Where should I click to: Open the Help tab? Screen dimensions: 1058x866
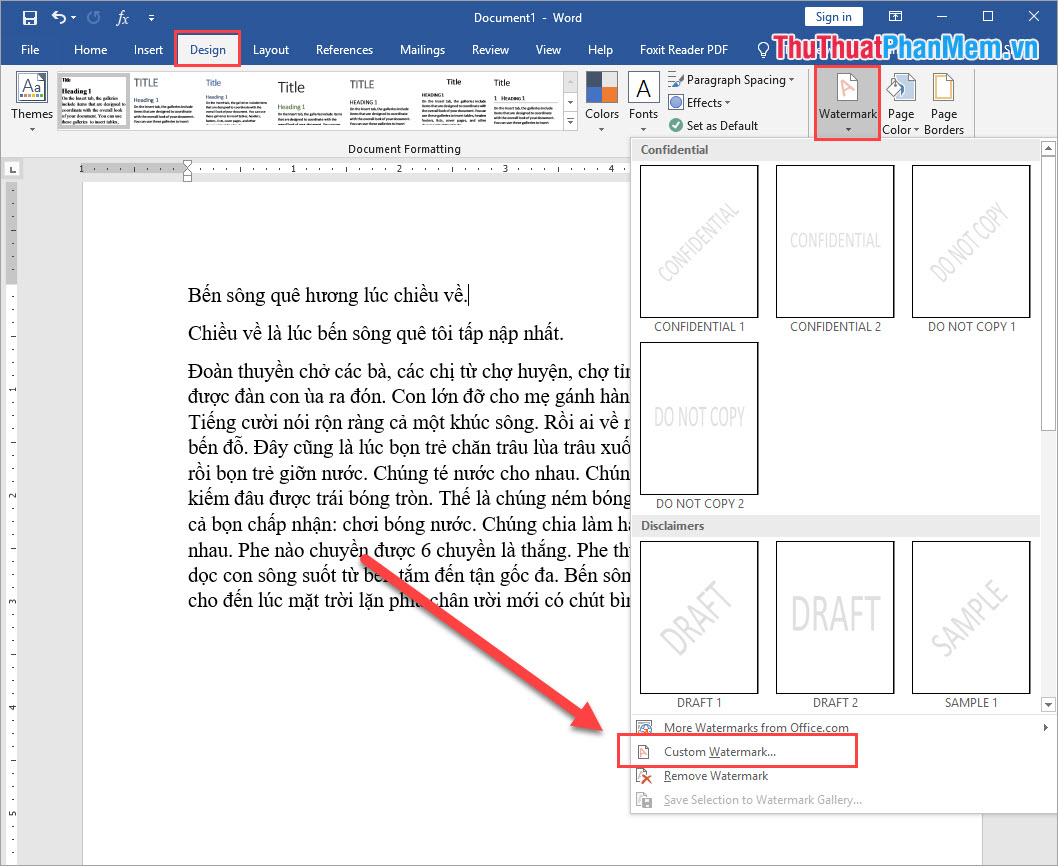click(x=600, y=49)
